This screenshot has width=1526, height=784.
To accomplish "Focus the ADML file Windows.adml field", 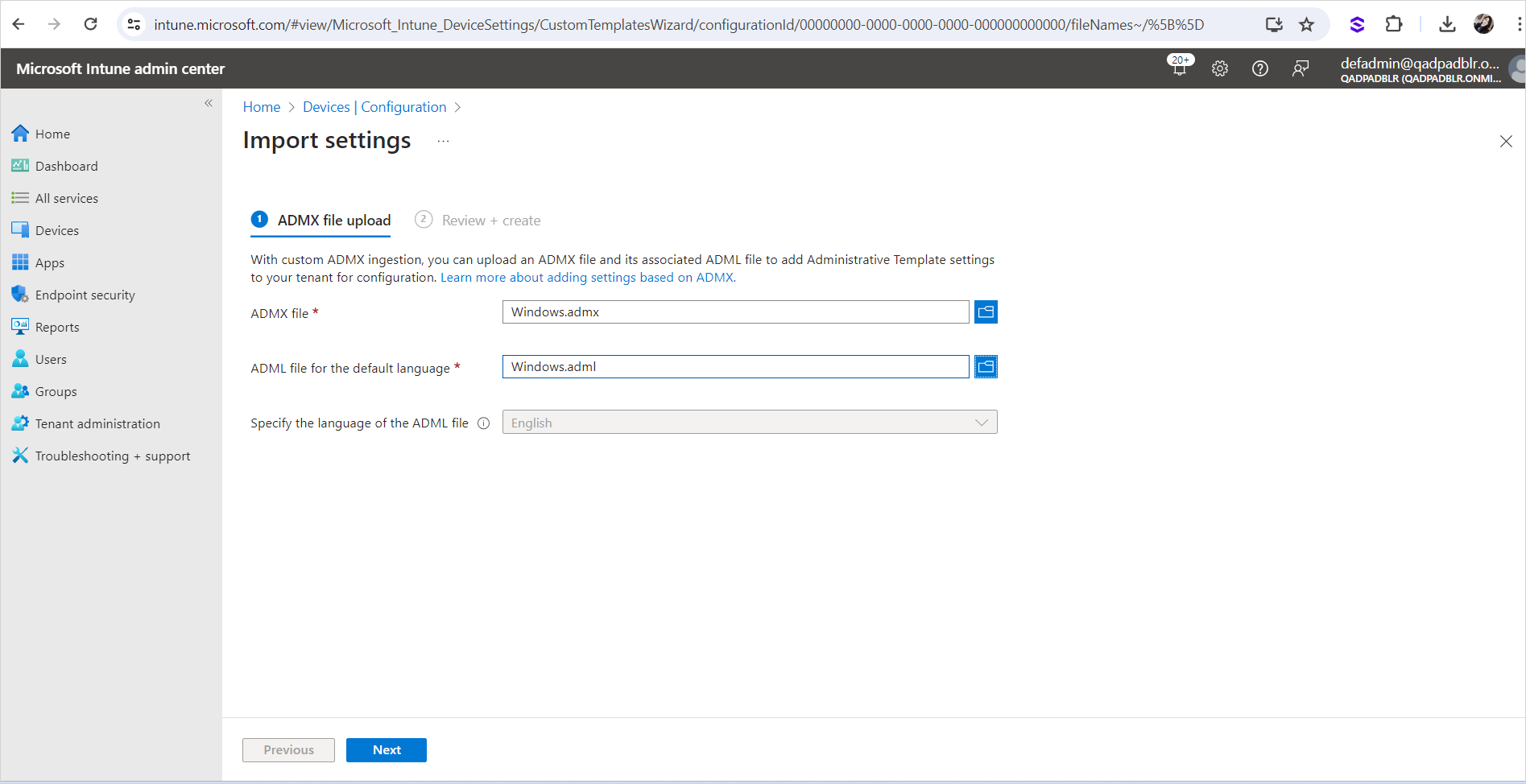I will point(736,366).
